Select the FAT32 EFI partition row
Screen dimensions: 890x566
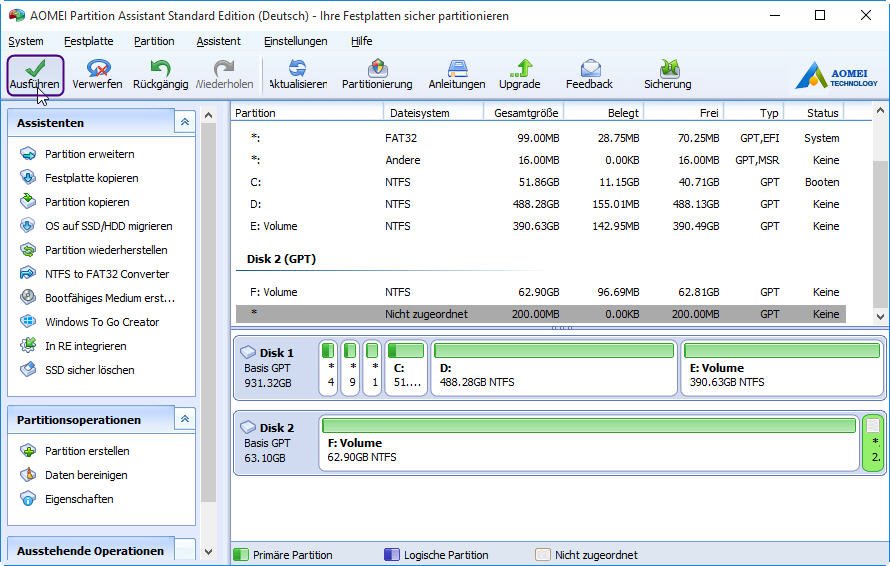(x=540, y=138)
